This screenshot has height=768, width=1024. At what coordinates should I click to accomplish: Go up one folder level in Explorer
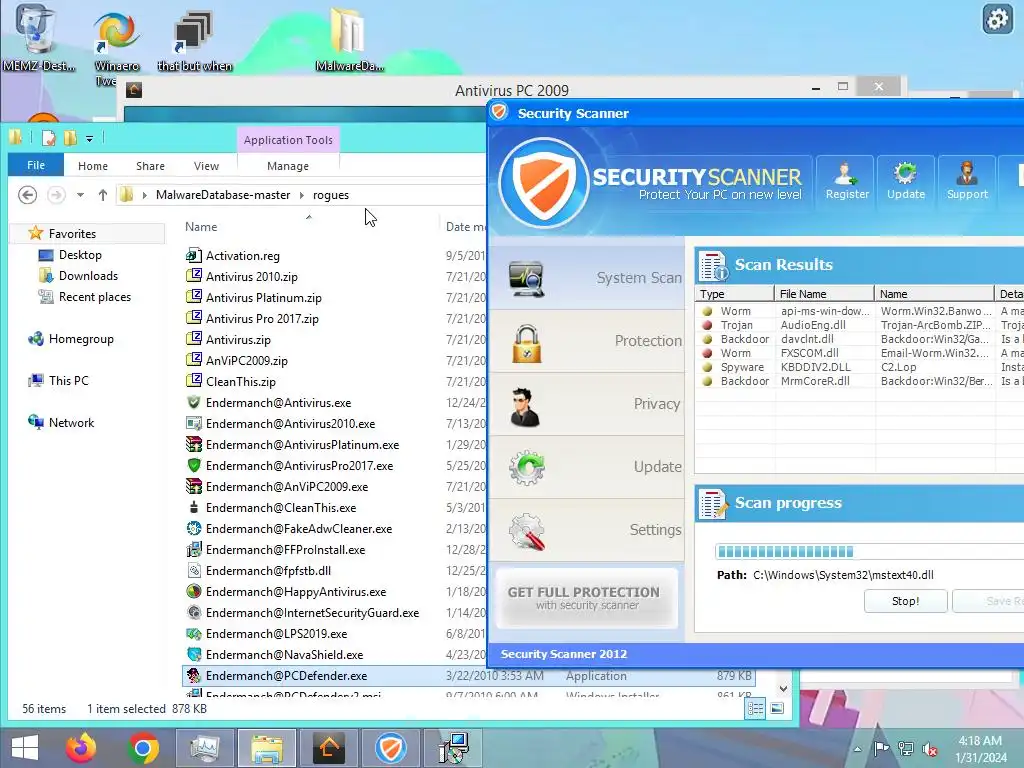pyautogui.click(x=103, y=195)
